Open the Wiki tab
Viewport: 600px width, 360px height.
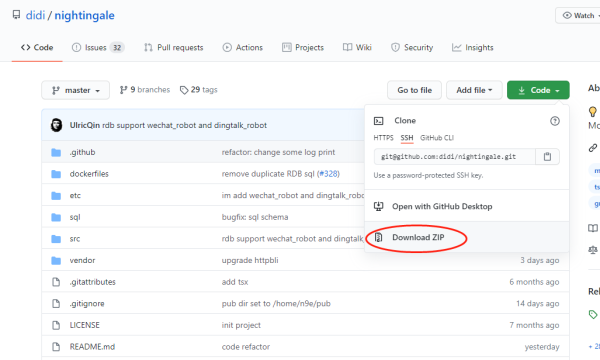click(357, 47)
